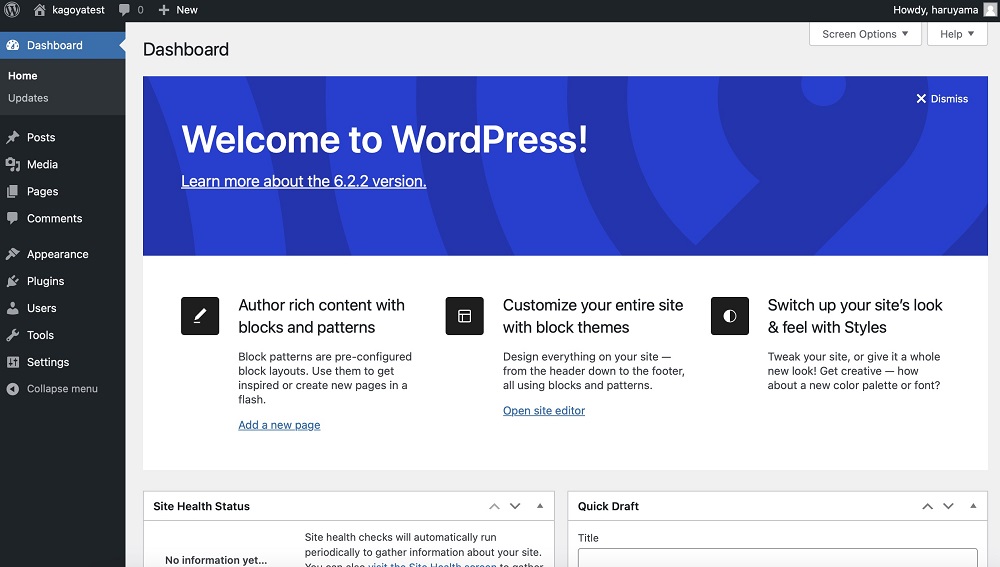Click the Open site editor link
1000x567 pixels.
(x=544, y=411)
